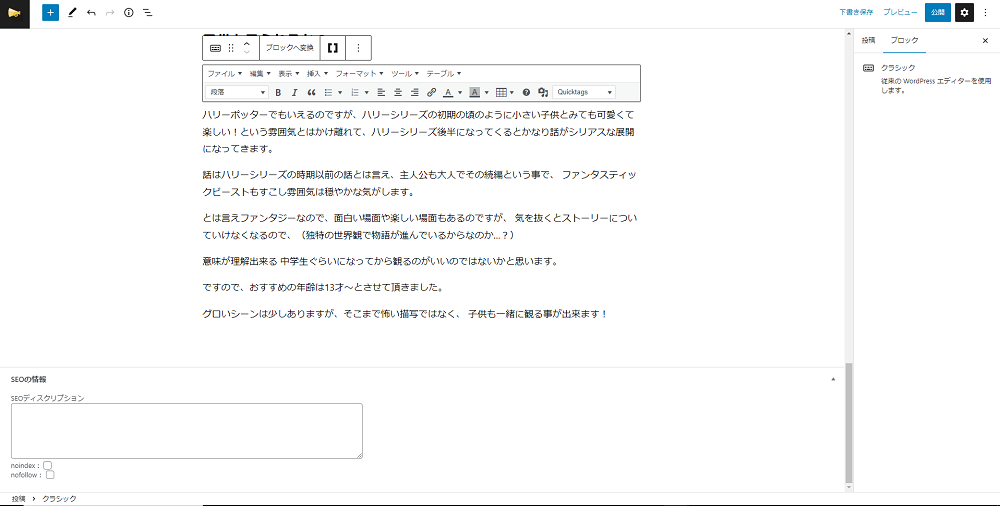Click the paragraph starting グロいシーンは
Screen dimensions: 1000x506
[x=405, y=314]
